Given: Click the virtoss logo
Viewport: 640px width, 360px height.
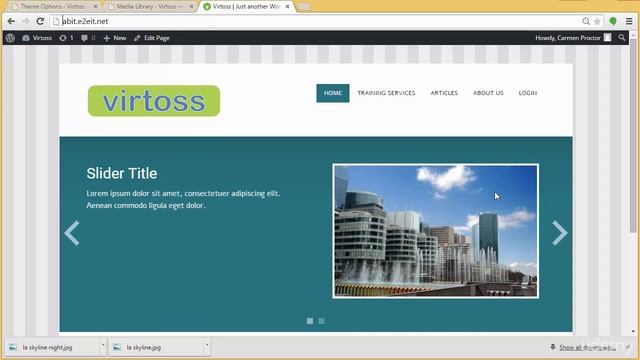Looking at the screenshot, I should [x=154, y=101].
